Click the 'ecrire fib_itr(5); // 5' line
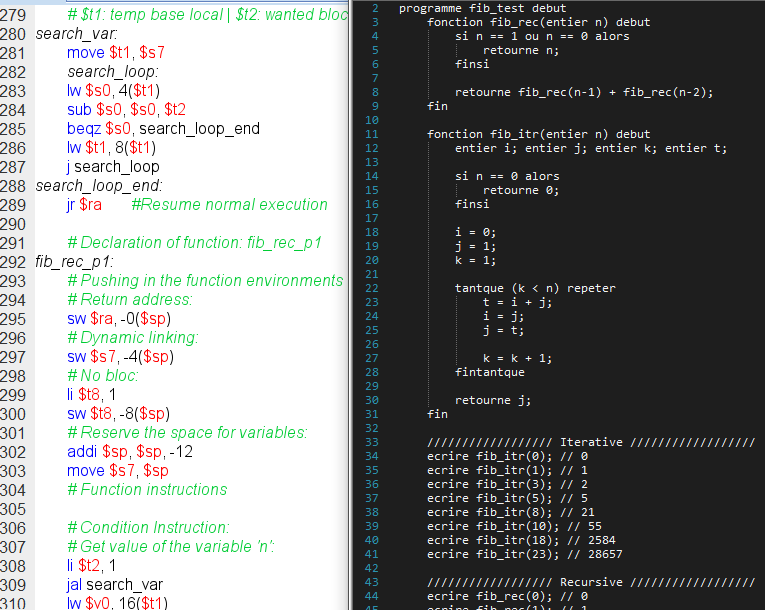 pyautogui.click(x=507, y=499)
